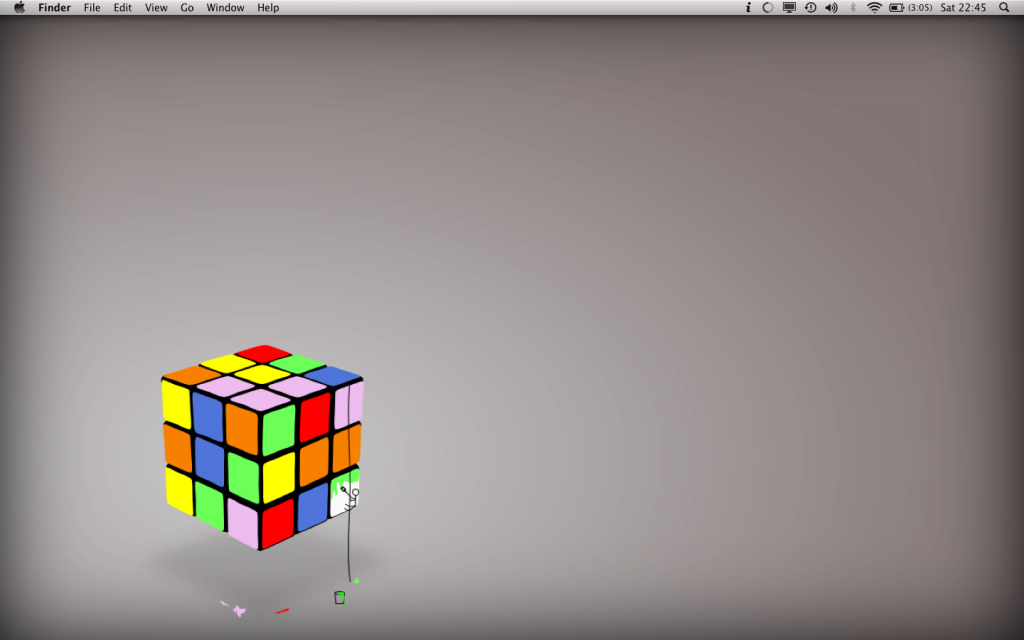Click the italic 'i' menu extra

pyautogui.click(x=748, y=8)
